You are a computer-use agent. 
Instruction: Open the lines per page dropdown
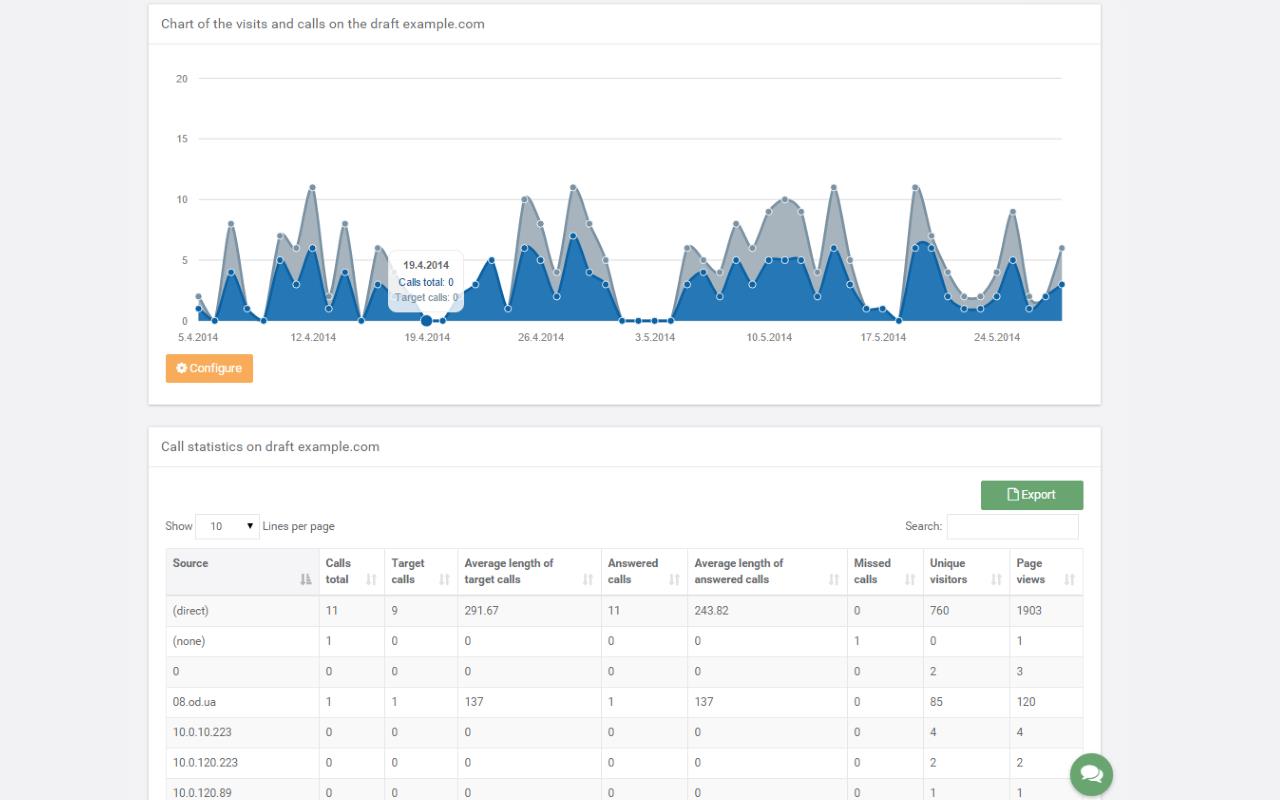tap(227, 526)
